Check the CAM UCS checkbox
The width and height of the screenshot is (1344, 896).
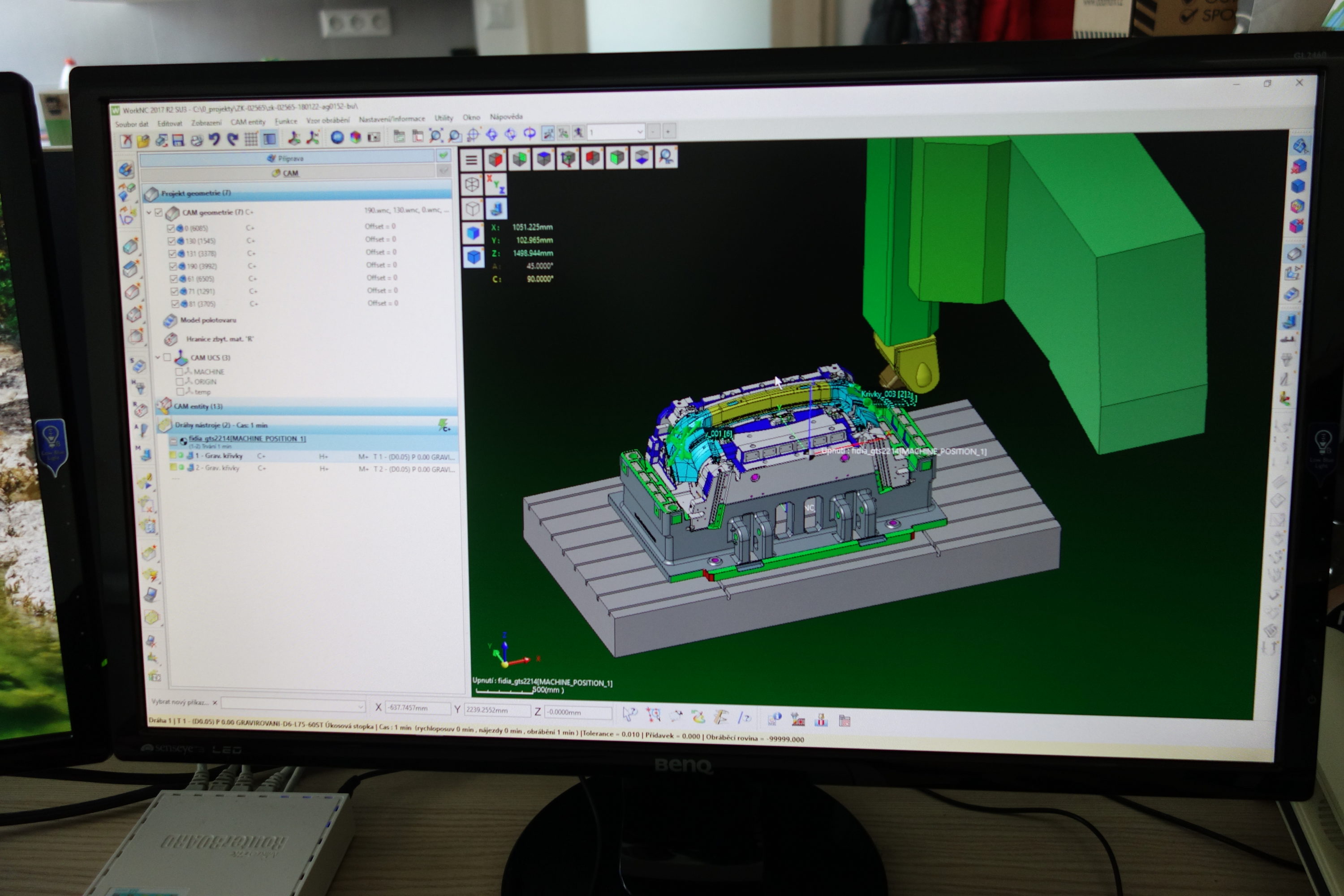pyautogui.click(x=167, y=357)
